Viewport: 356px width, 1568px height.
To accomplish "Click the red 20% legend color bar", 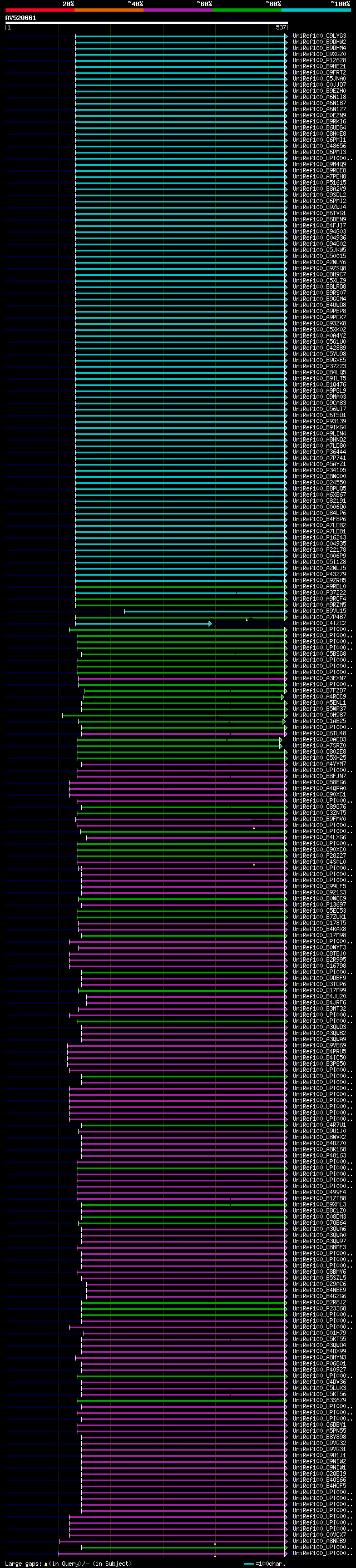I will pyautogui.click(x=40, y=10).
